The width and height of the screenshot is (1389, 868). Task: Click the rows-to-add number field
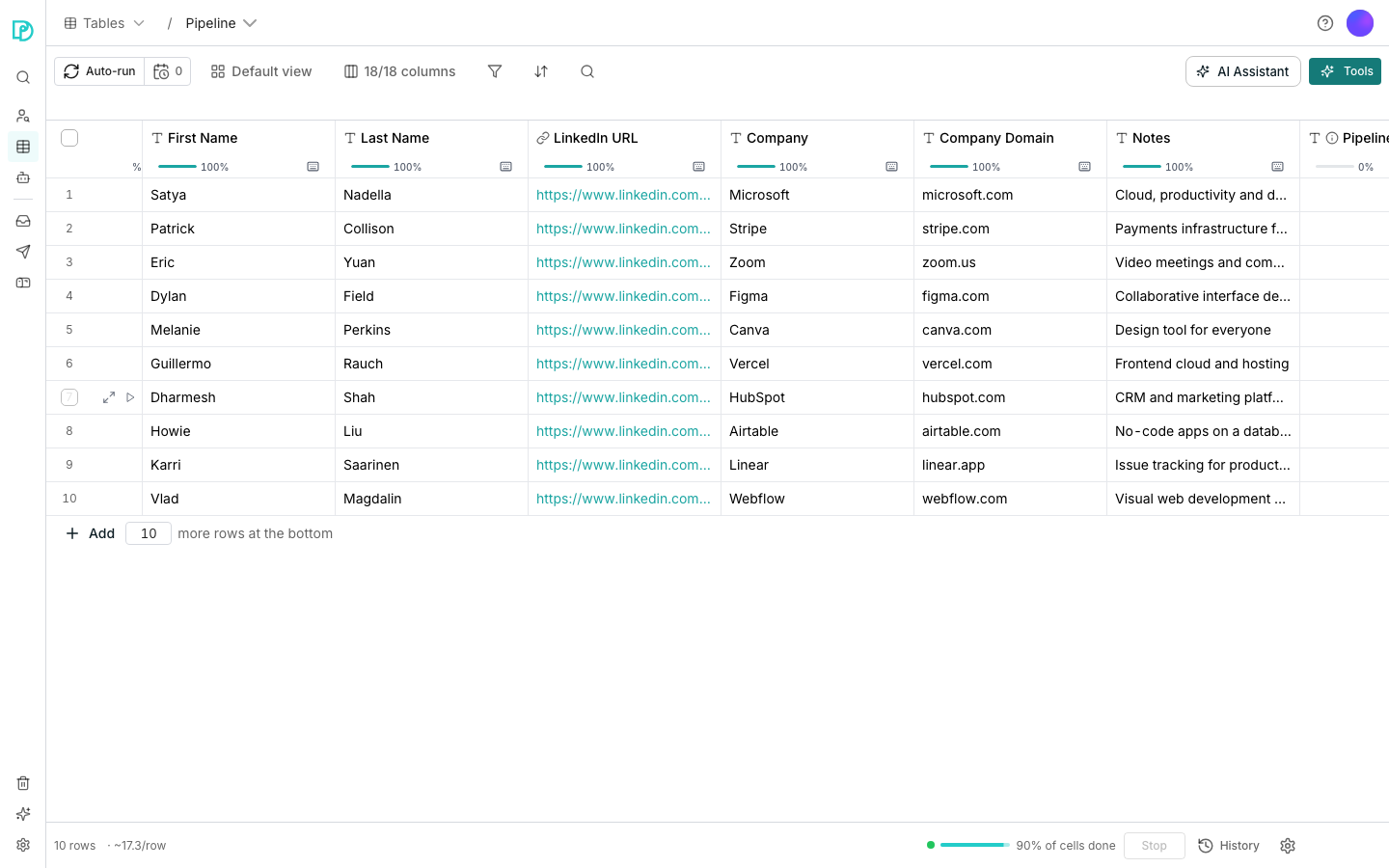pyautogui.click(x=149, y=533)
